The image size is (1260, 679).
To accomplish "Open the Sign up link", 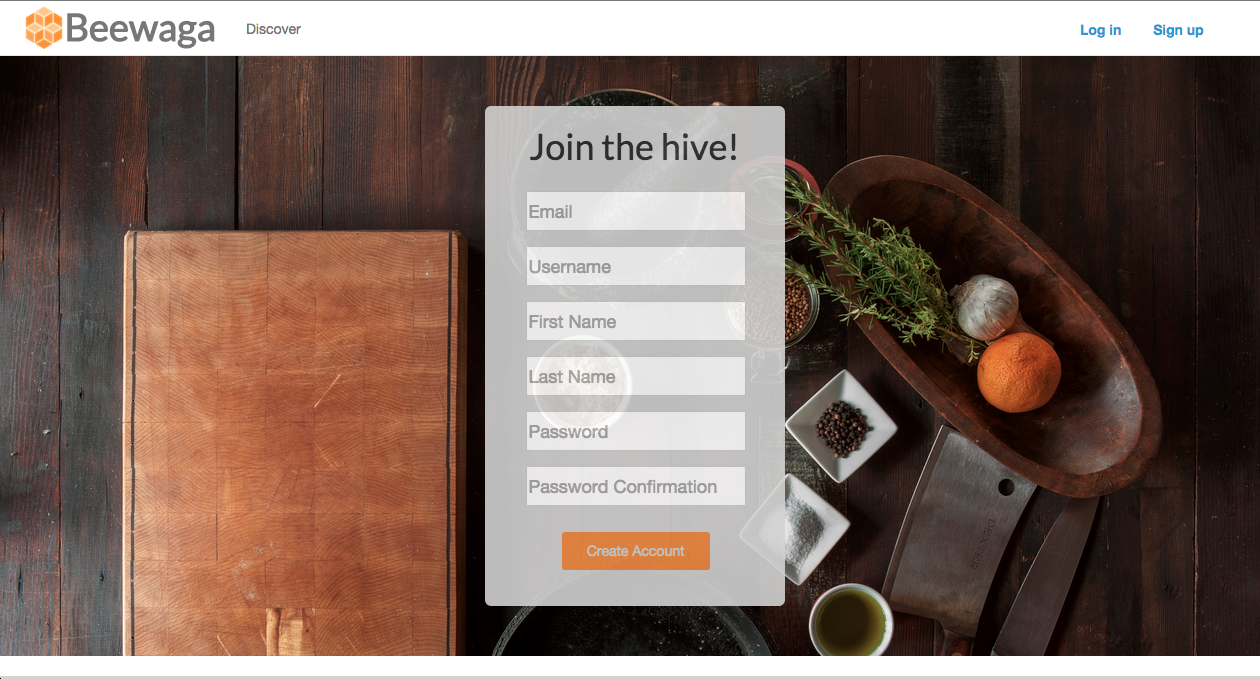I will coord(1178,30).
